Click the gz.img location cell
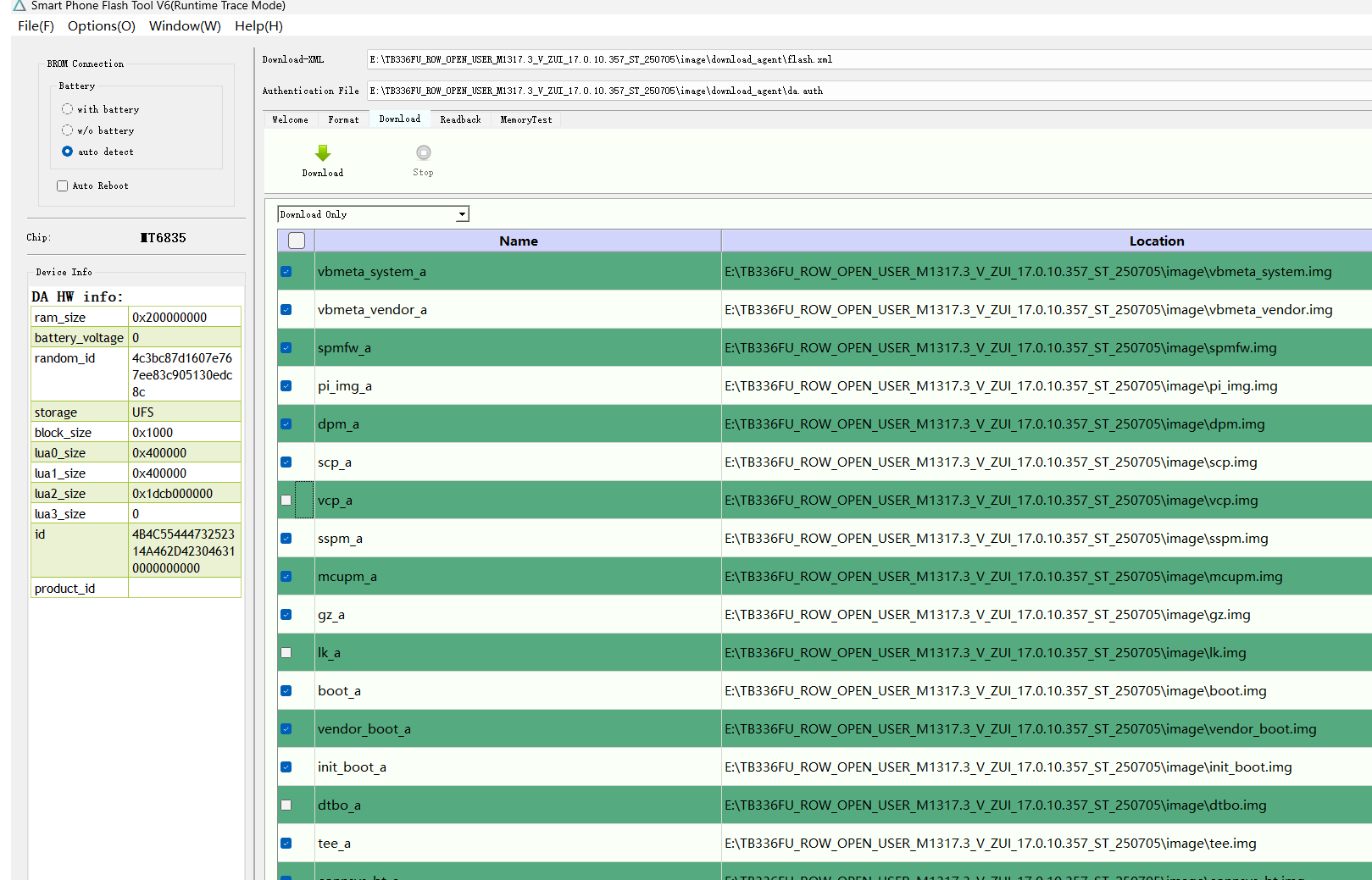Image resolution: width=1372 pixels, height=880 pixels. click(1047, 615)
